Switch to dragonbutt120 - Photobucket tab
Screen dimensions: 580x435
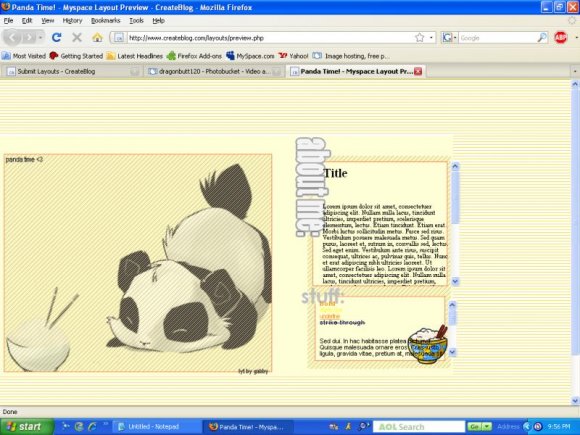214,71
